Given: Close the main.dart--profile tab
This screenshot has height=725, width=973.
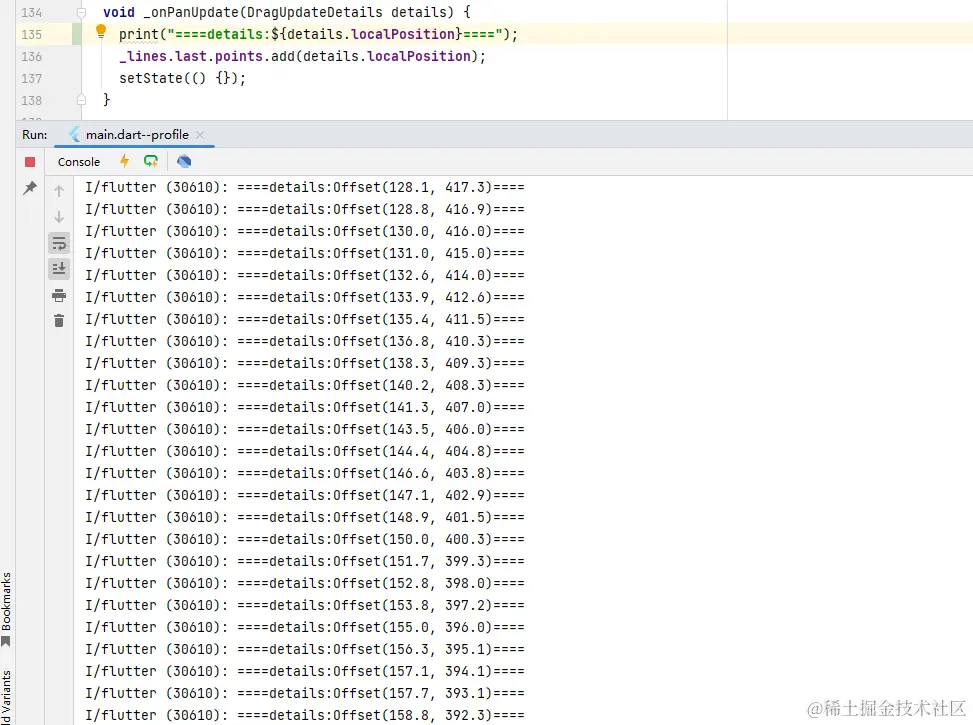Looking at the screenshot, I should tap(200, 135).
